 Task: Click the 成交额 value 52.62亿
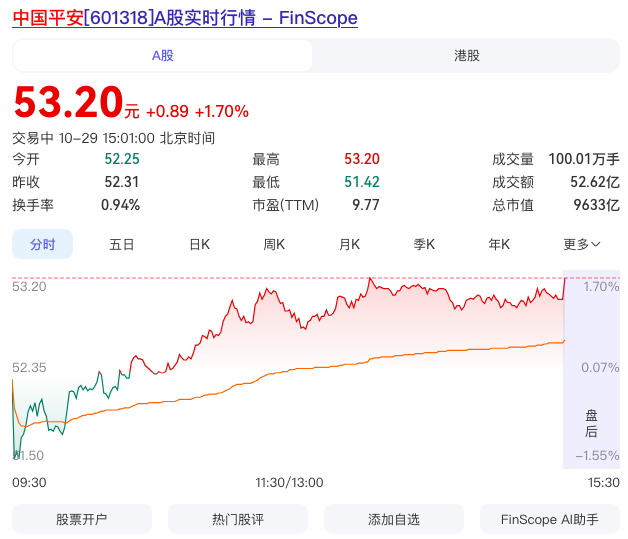pyautogui.click(x=595, y=182)
